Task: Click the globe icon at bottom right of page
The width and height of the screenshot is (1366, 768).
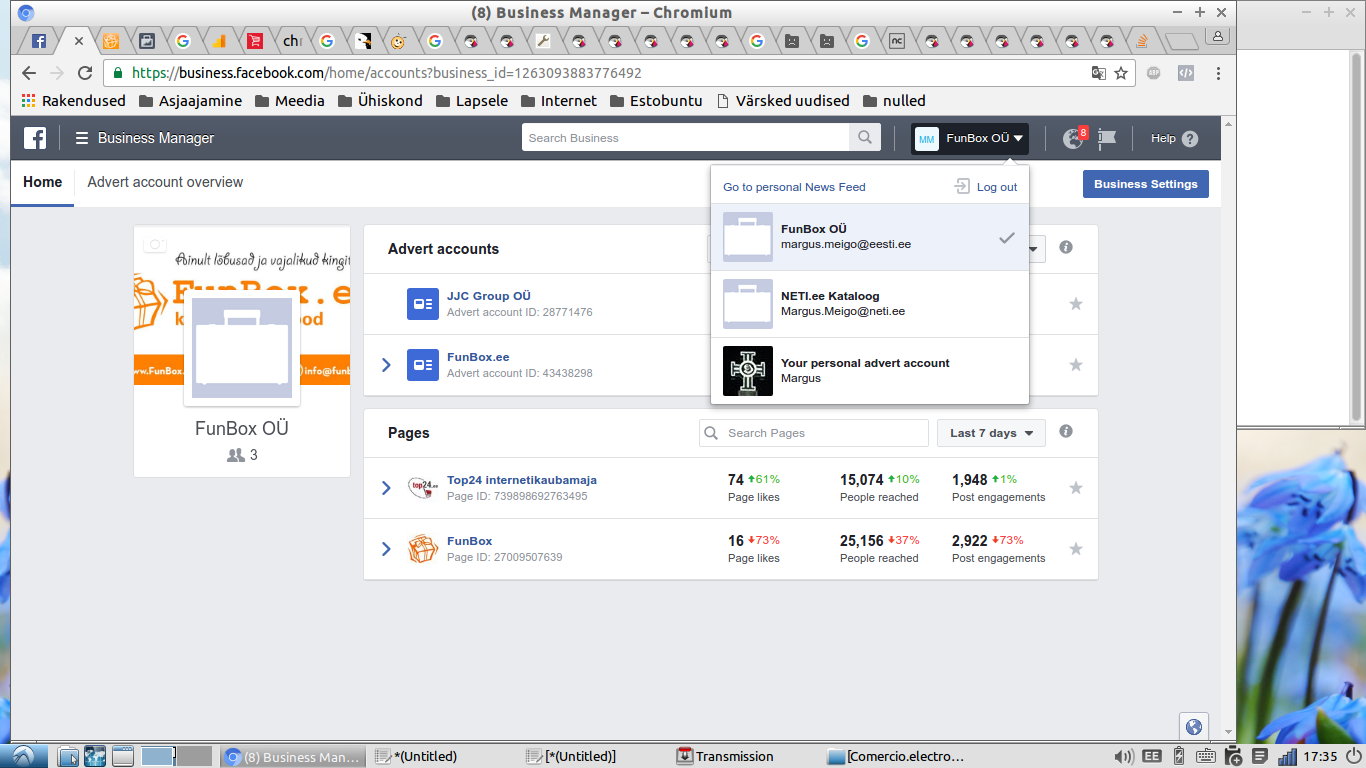Action: pos(1193,727)
